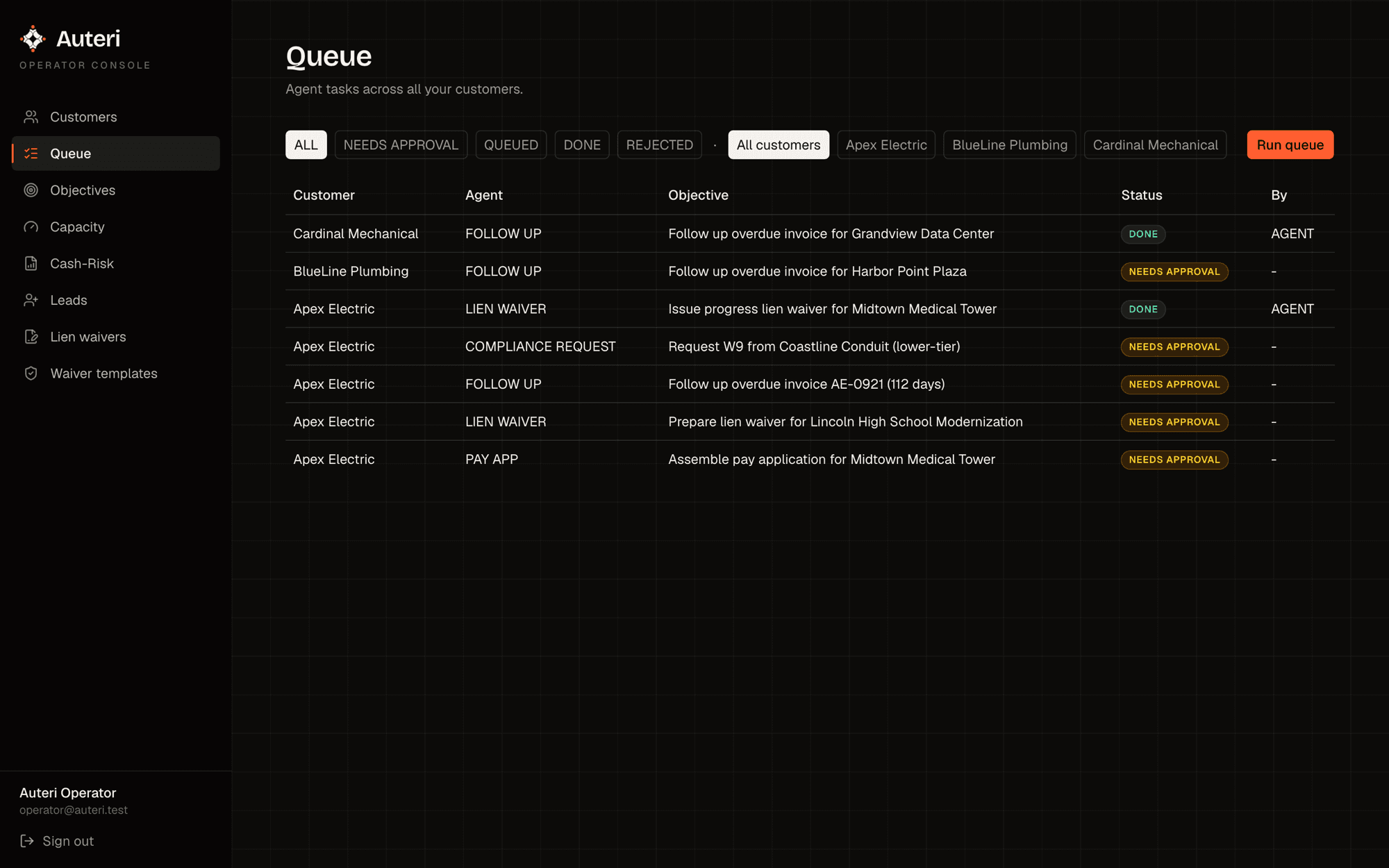The image size is (1389, 868).
Task: Filter tasks to Apex Electric
Action: point(886,144)
